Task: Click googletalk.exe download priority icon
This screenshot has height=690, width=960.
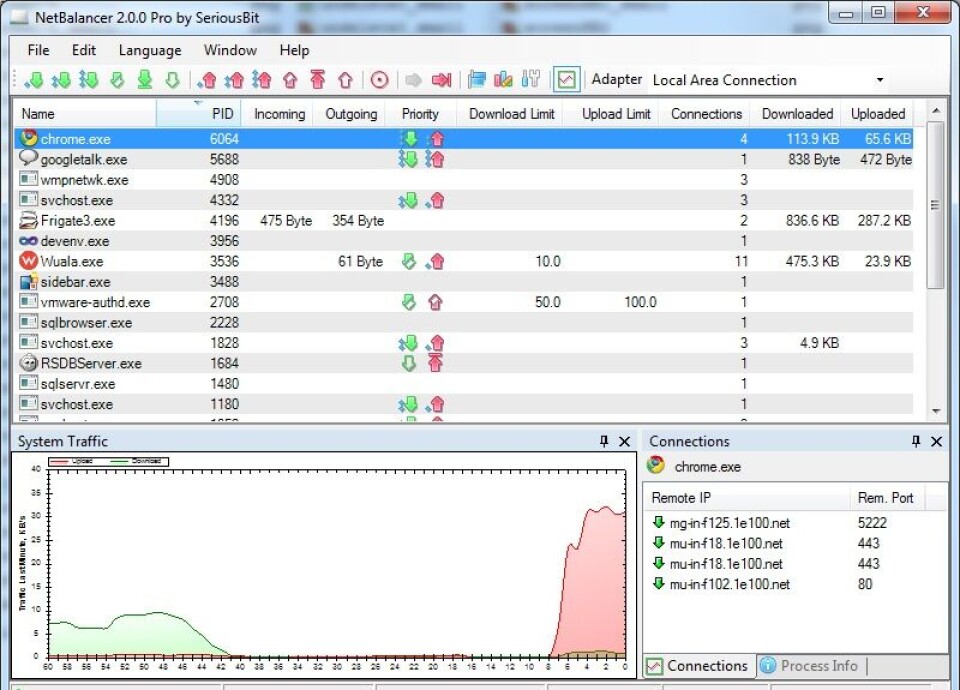Action: click(408, 159)
